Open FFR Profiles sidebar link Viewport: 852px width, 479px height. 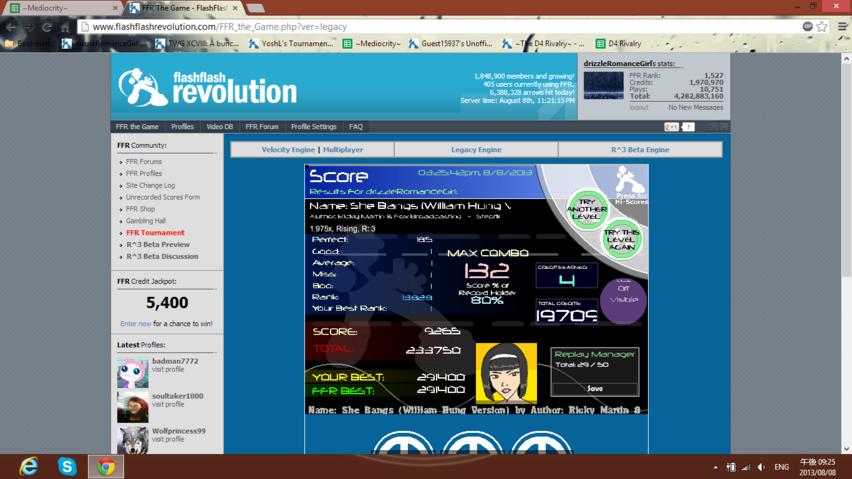143,174
